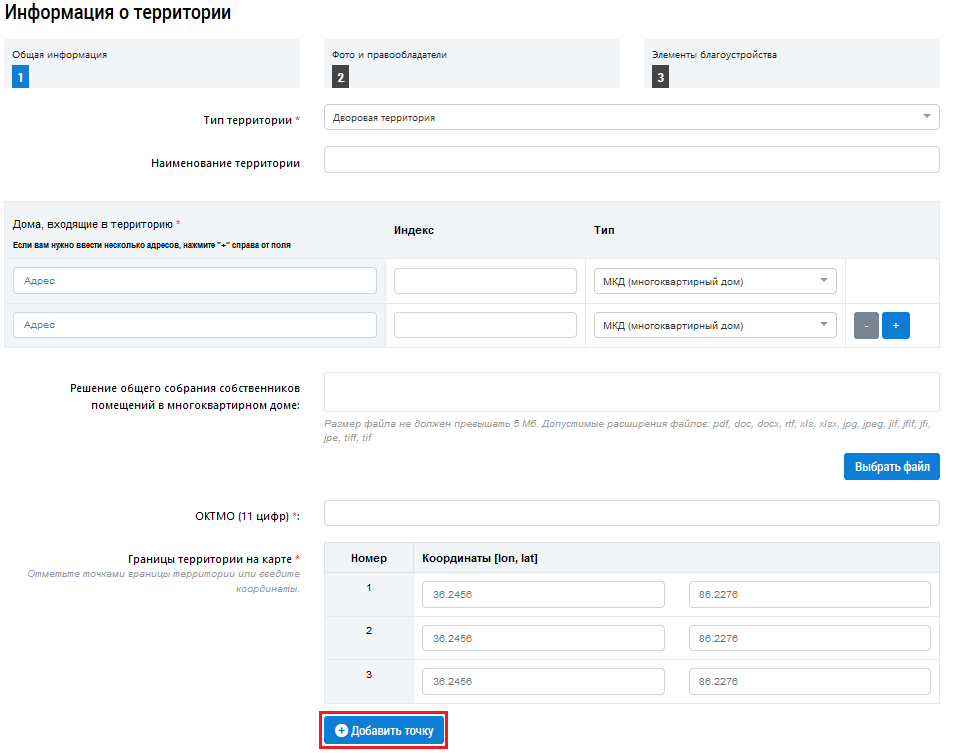Image resolution: width=953 pixels, height=753 pixels.
Task: Expand the first row 'МКД' type dropdown
Action: pyautogui.click(x=715, y=281)
